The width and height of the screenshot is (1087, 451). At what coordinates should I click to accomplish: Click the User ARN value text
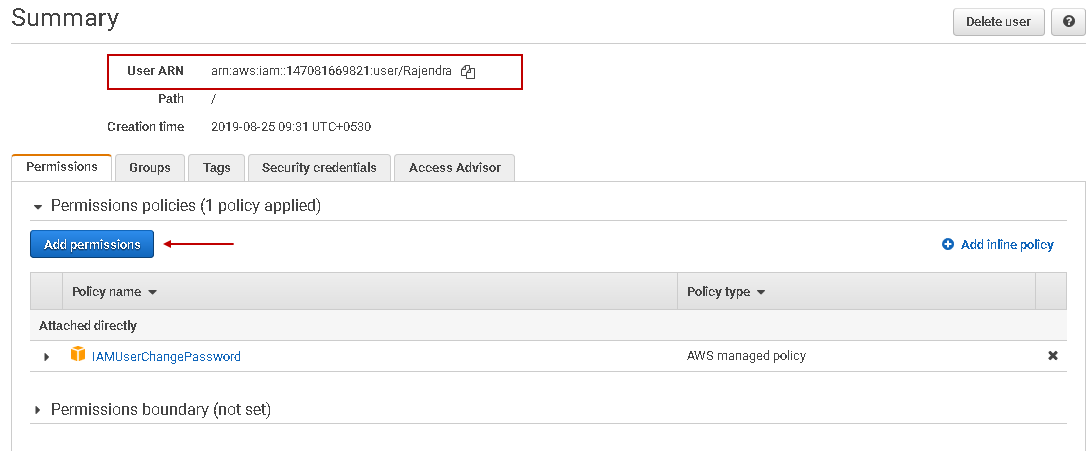(331, 72)
